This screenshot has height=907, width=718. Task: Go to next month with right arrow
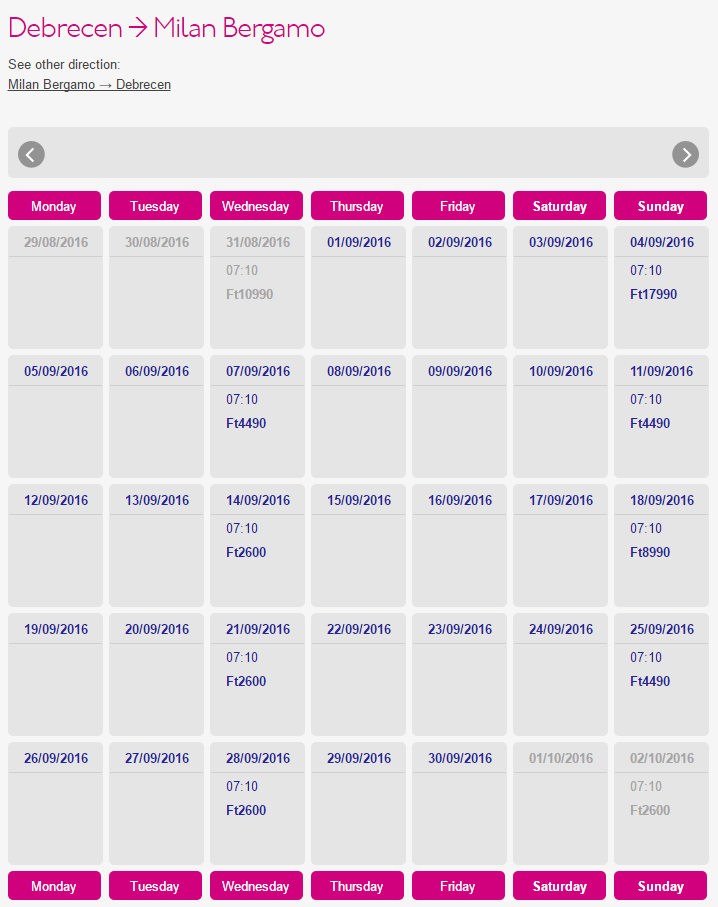(686, 154)
